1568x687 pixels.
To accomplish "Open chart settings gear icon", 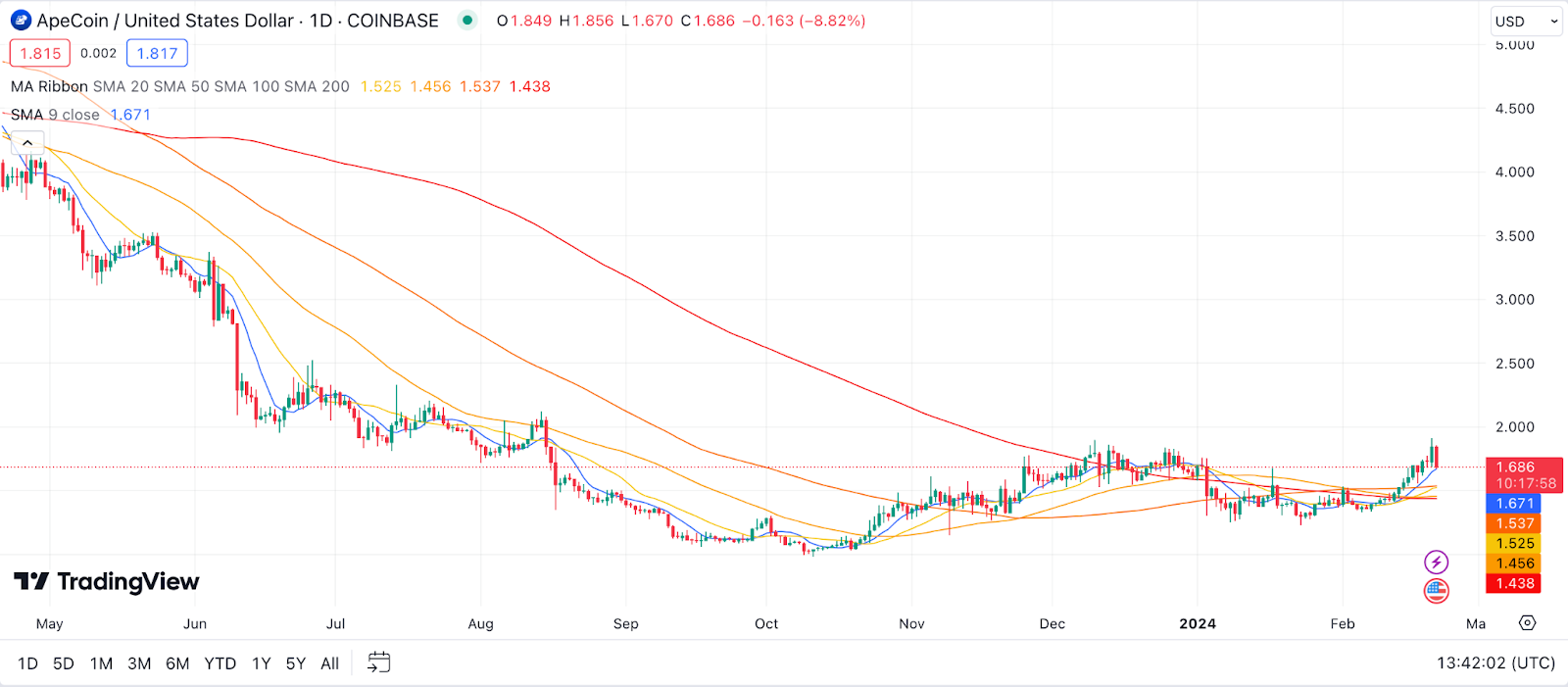I will point(1527,623).
